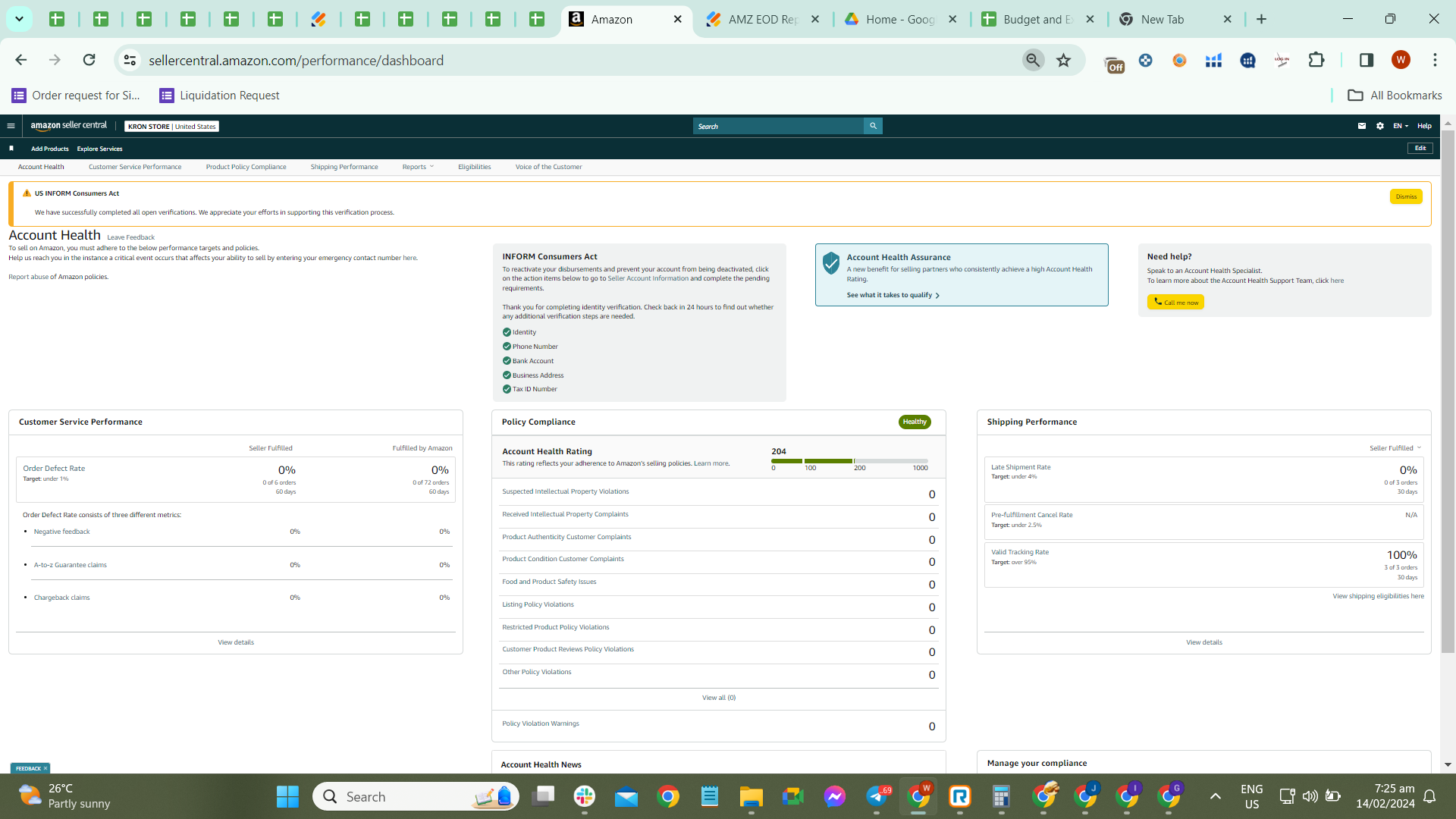Open the Listing Policy Violations link
This screenshot has width=1456, height=819.
538,604
